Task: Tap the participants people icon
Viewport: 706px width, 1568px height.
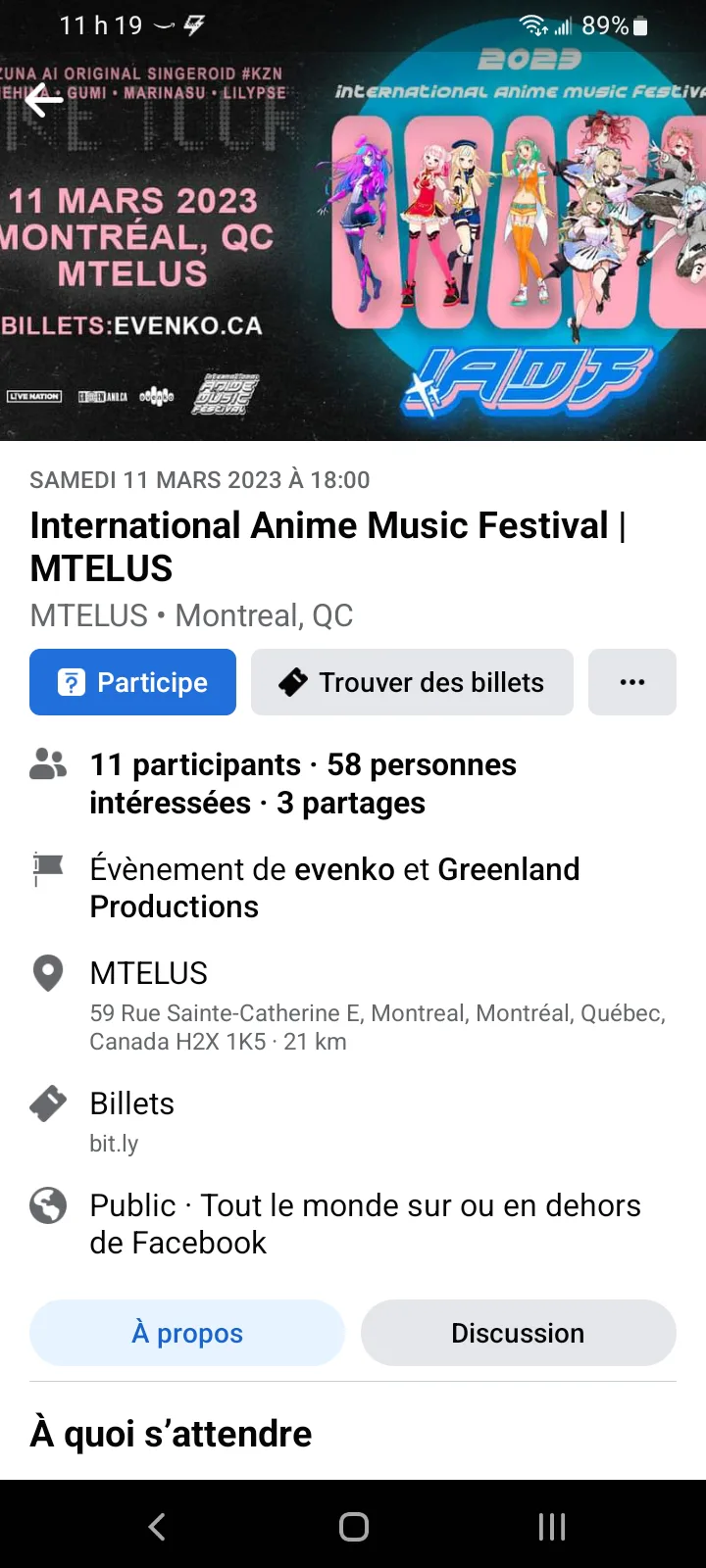Action: pos(48,764)
